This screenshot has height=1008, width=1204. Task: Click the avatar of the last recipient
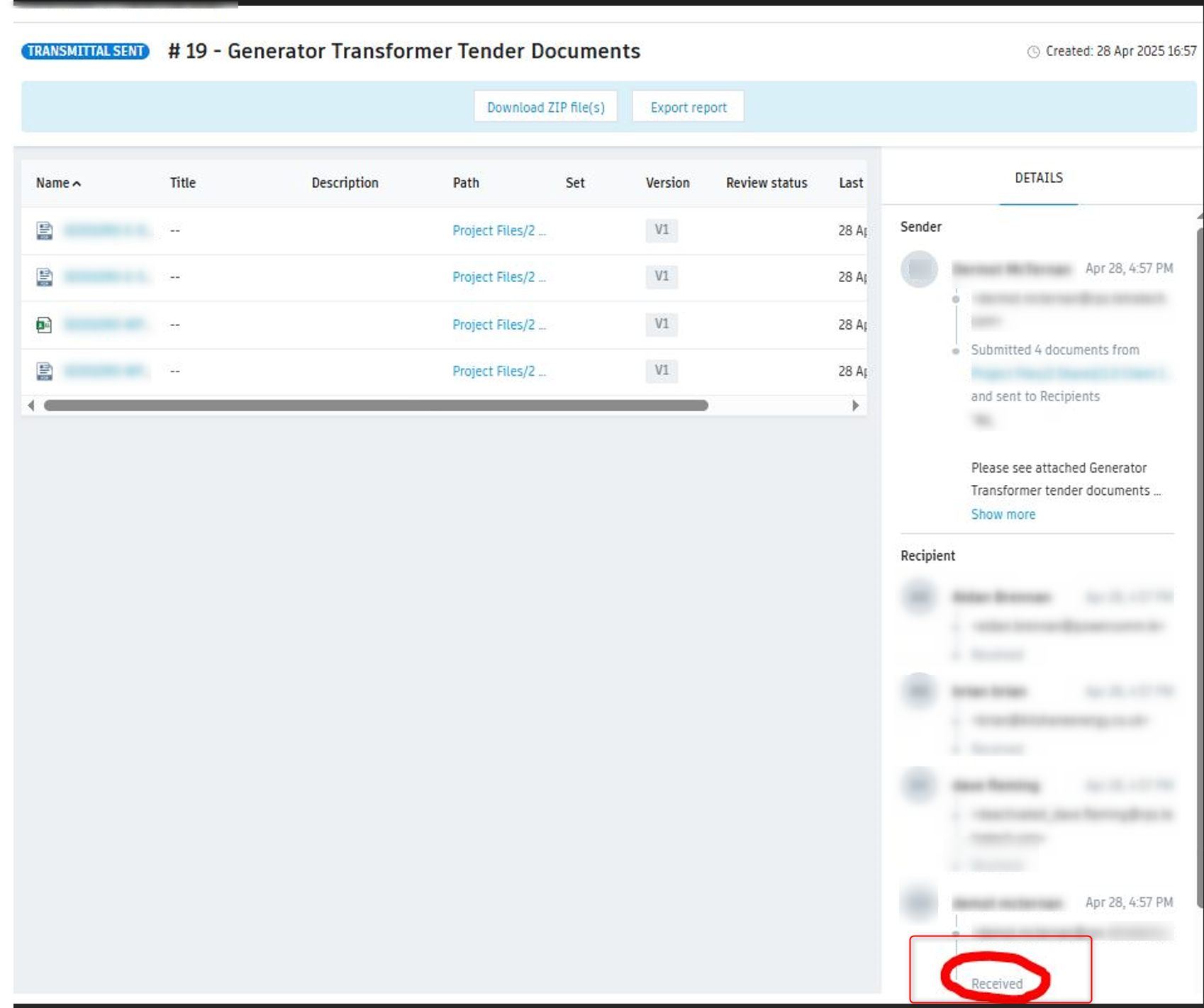pos(919,902)
